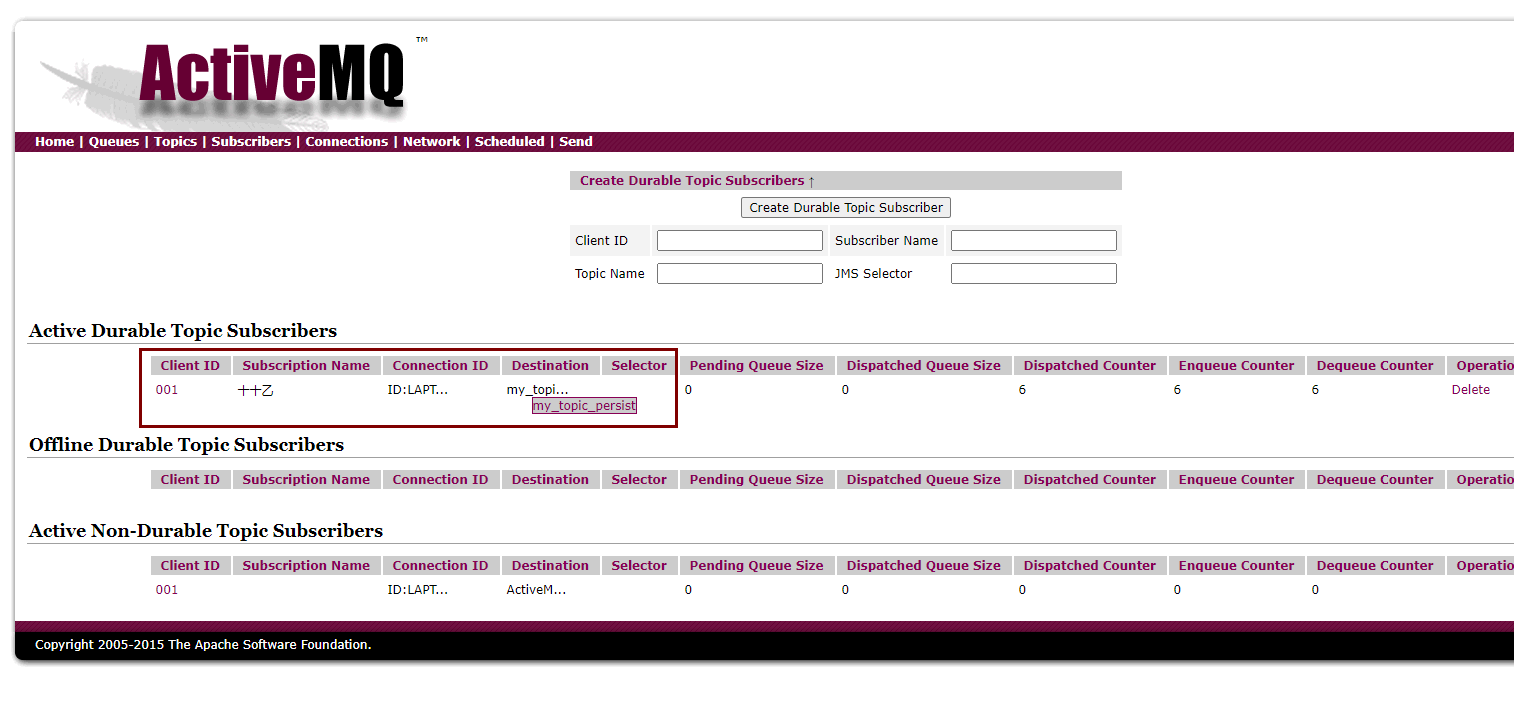Click the Active Durable Topic Subscribers heading
This screenshot has width=1514, height=704.
tap(183, 331)
